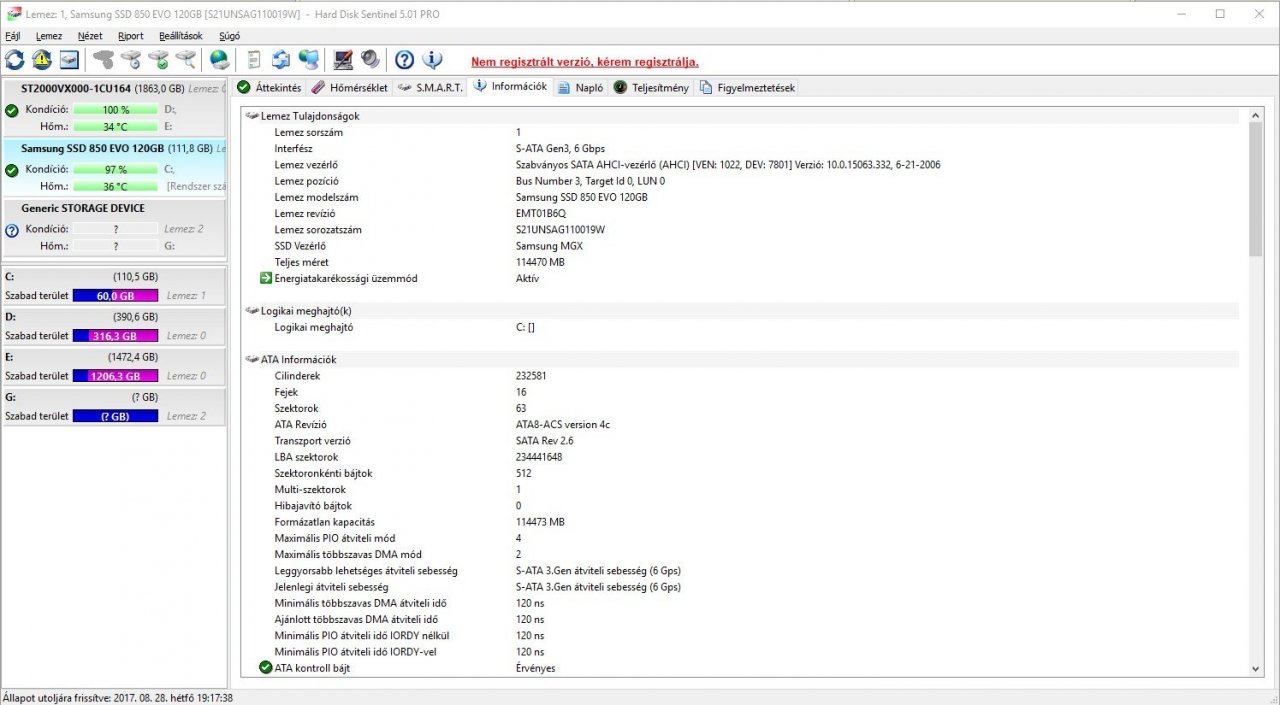Click the speaker sound icon
The height and width of the screenshot is (705, 1280).
370,60
